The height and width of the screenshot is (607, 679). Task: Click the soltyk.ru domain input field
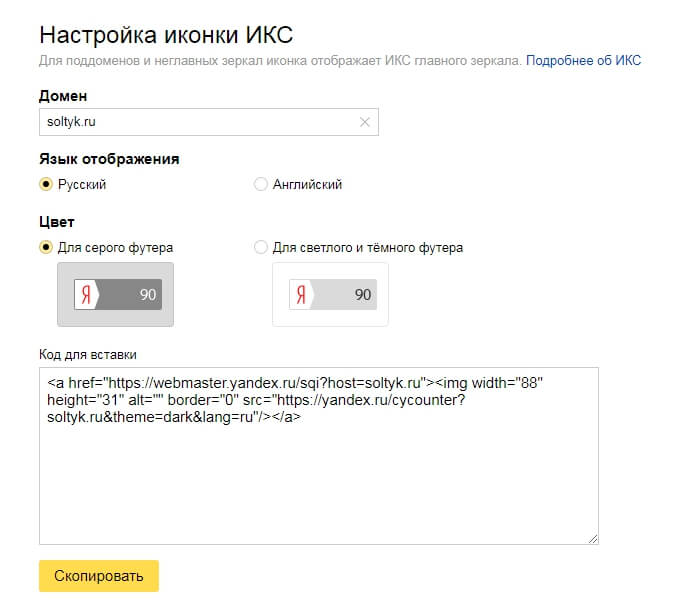209,122
